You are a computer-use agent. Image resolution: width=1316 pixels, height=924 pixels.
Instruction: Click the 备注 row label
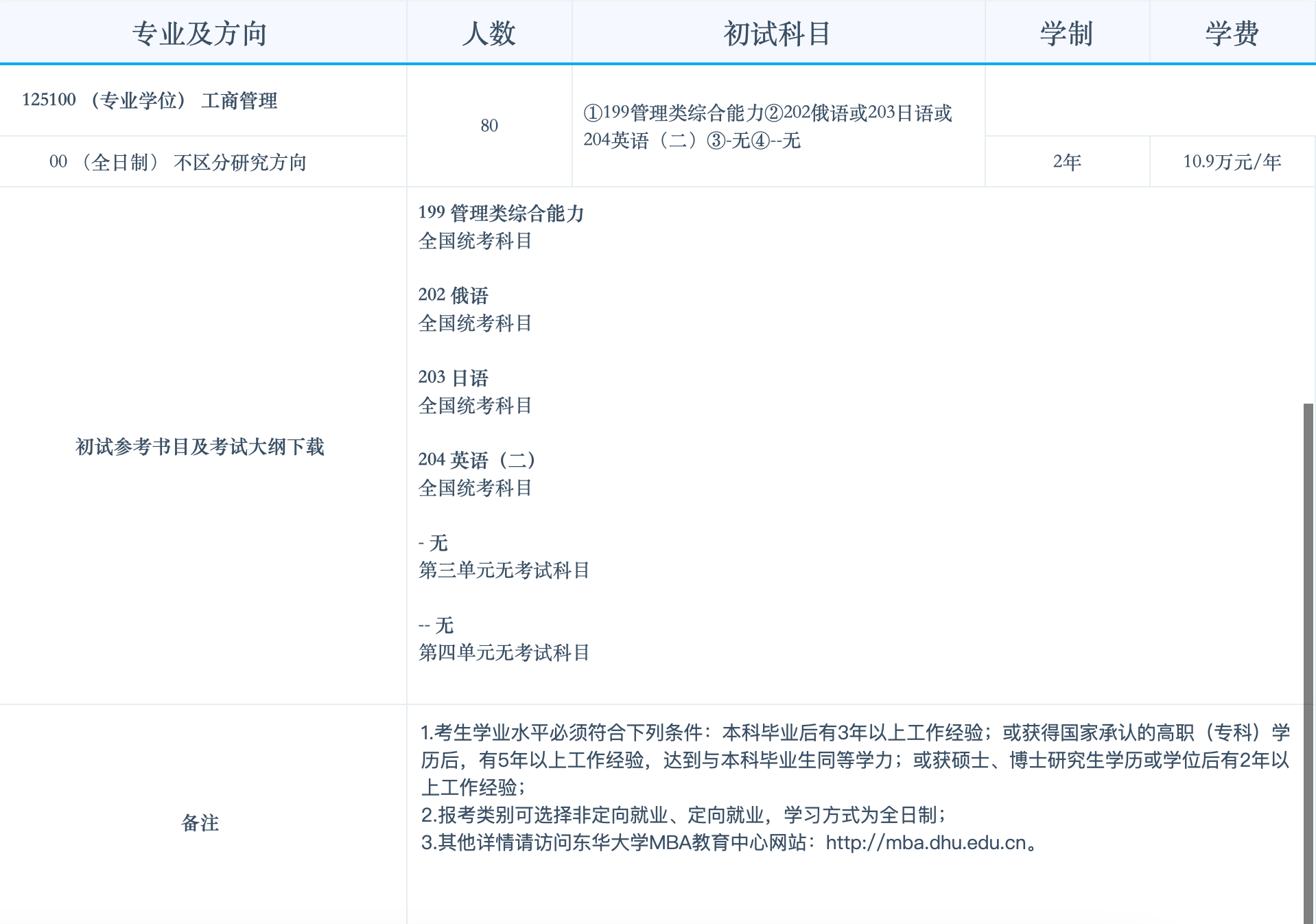(200, 822)
